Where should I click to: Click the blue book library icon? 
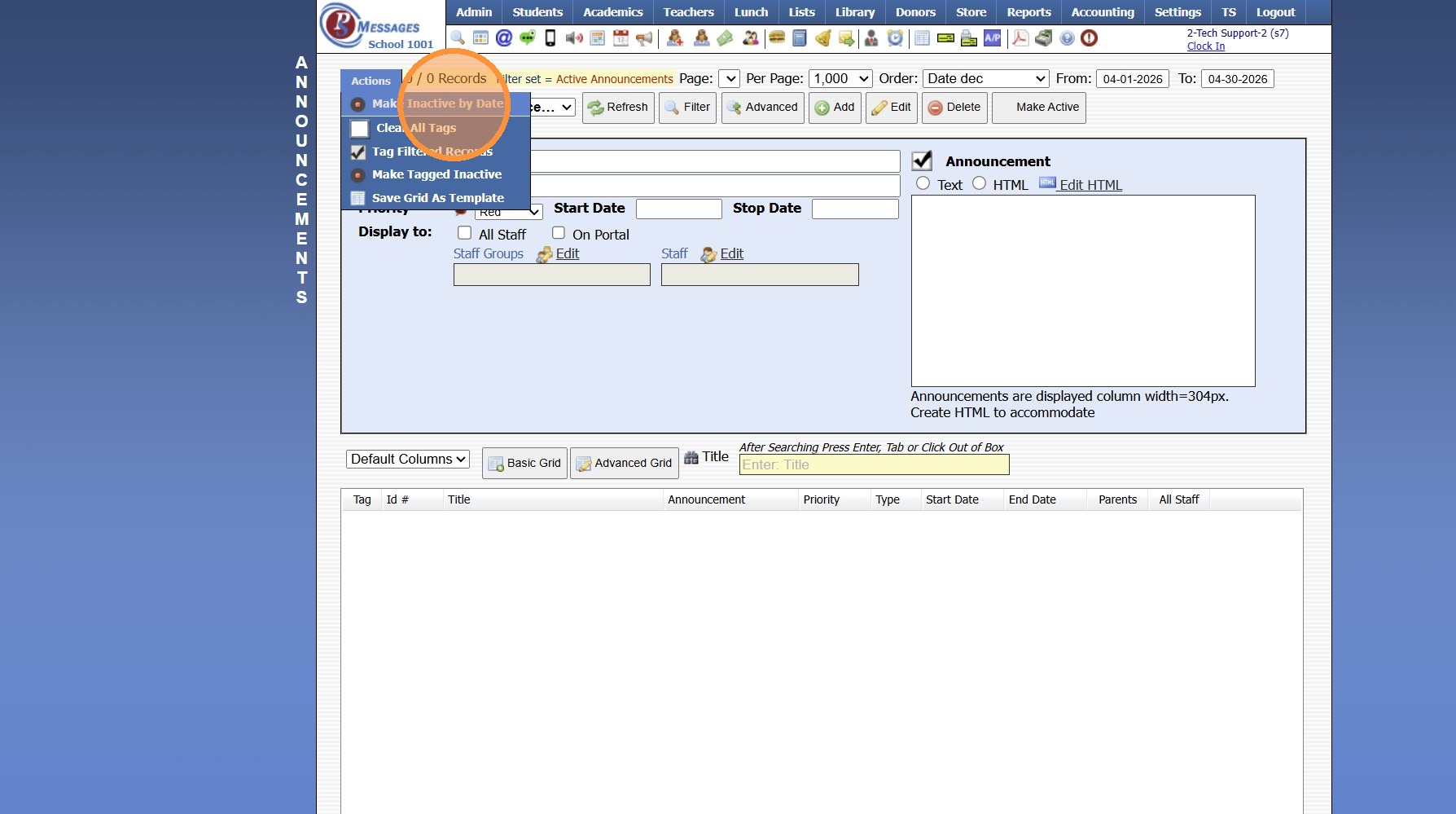pyautogui.click(x=800, y=38)
